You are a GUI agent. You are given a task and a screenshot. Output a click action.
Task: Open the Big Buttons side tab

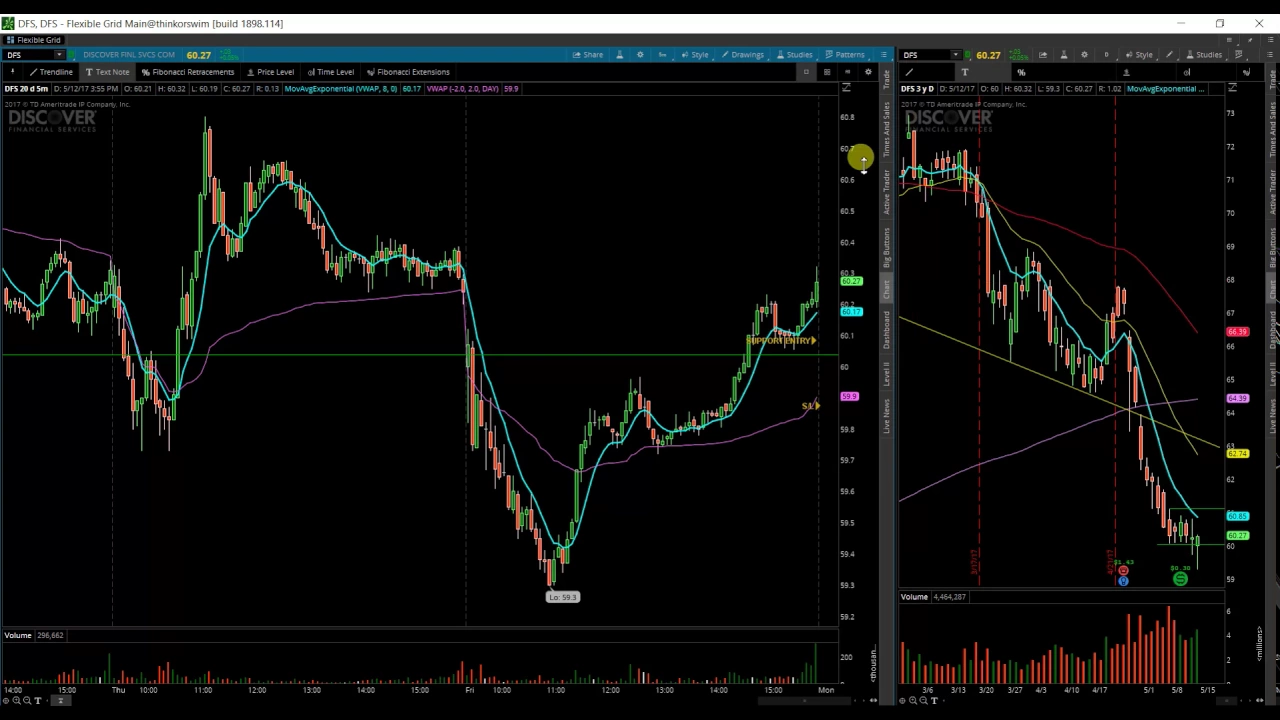[x=886, y=247]
